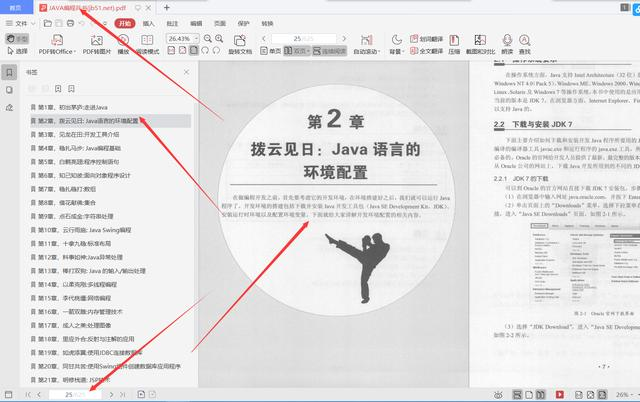The width and height of the screenshot is (640, 402).
Task: Select the 编辑 ribbon tab
Action: (x=196, y=24)
